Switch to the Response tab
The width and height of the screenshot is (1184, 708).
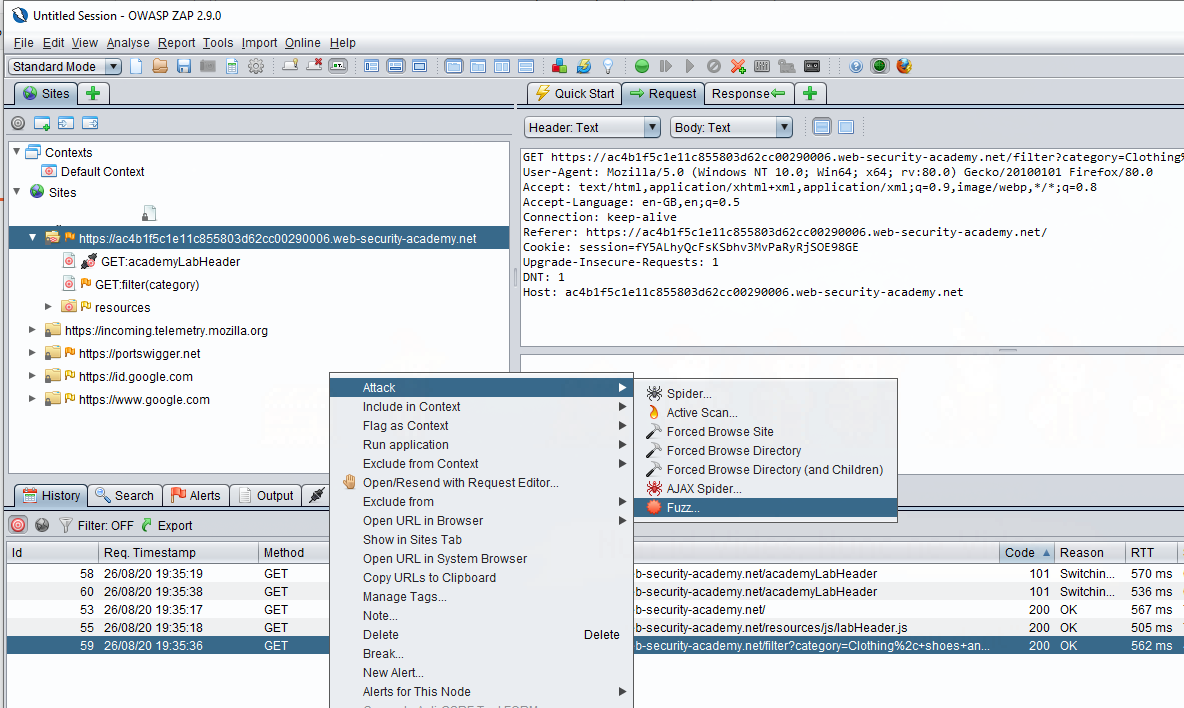click(x=748, y=94)
